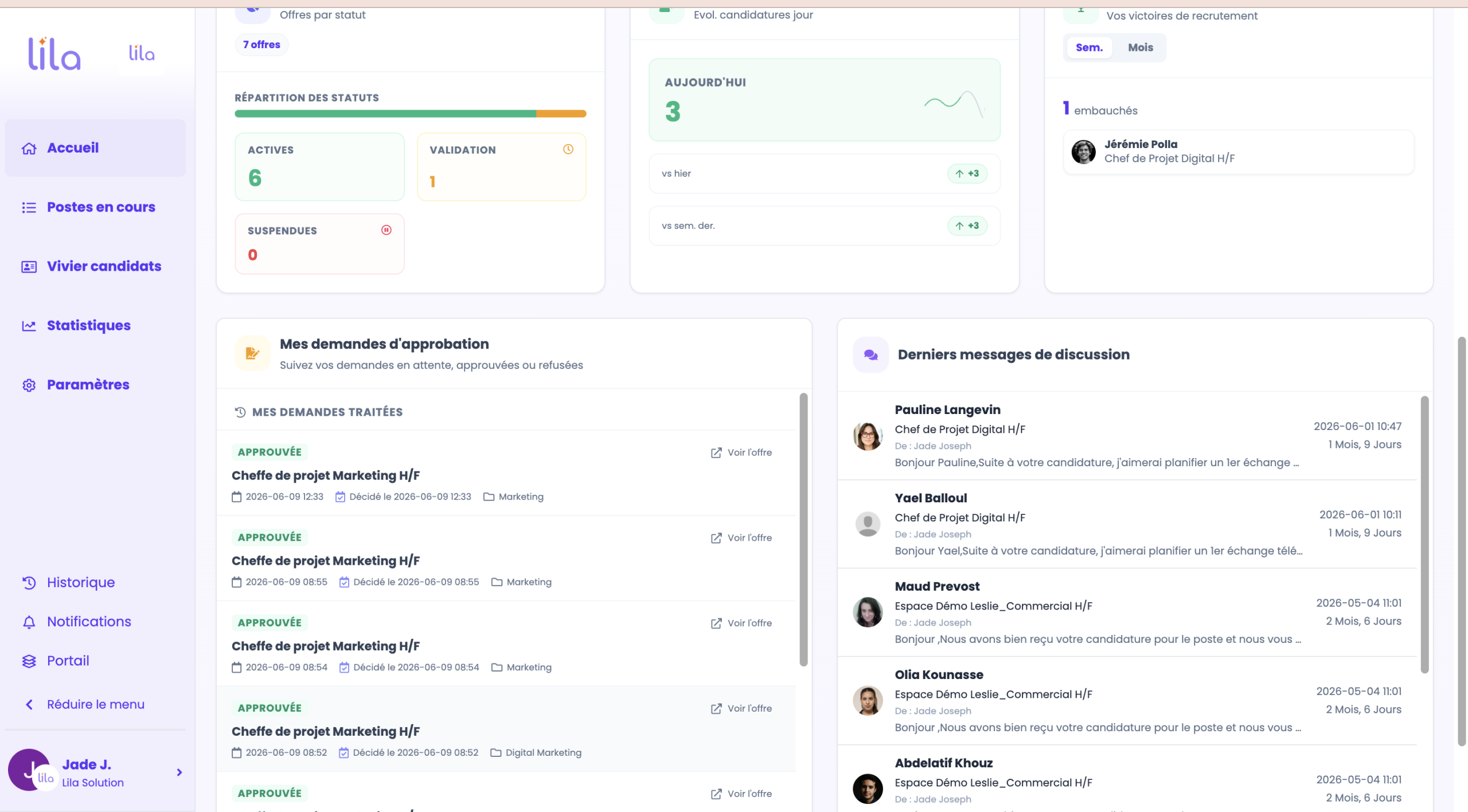
Task: Click the sparkline chart in AUJOURD'HUI
Action: point(954,103)
